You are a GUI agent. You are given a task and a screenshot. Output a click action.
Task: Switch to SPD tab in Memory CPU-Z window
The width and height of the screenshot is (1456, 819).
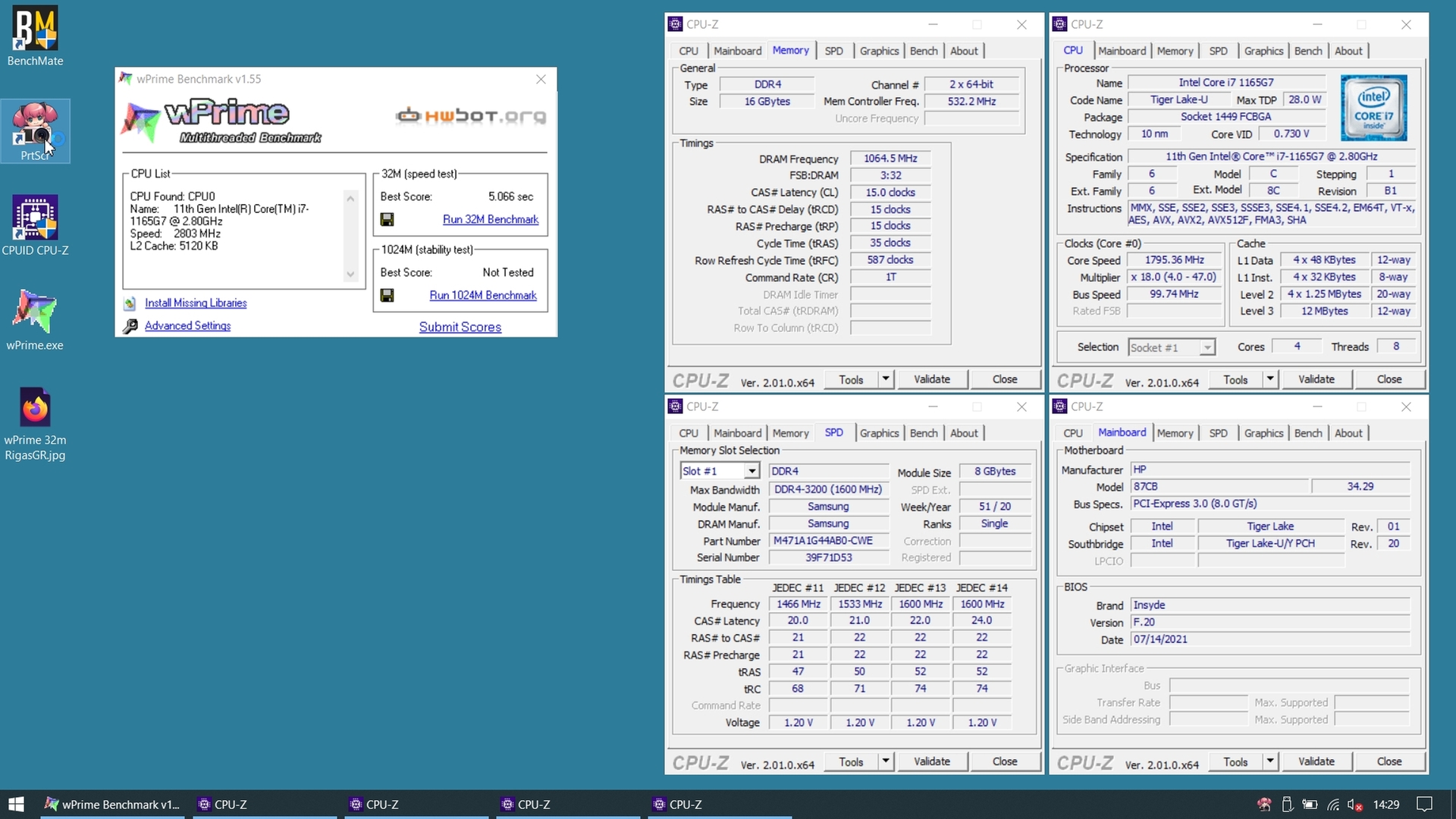pos(833,51)
